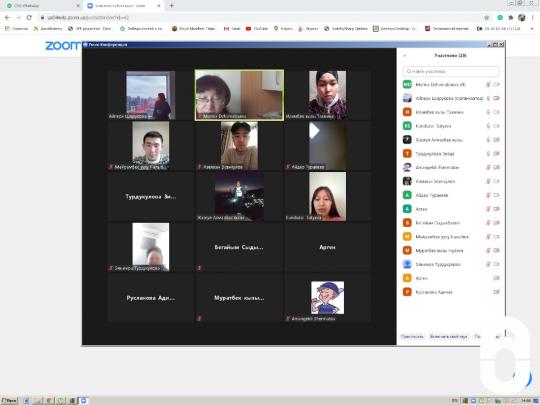Toggle camera icon next to Артен in the list
This screenshot has width=540, height=405.
pyautogui.click(x=496, y=278)
